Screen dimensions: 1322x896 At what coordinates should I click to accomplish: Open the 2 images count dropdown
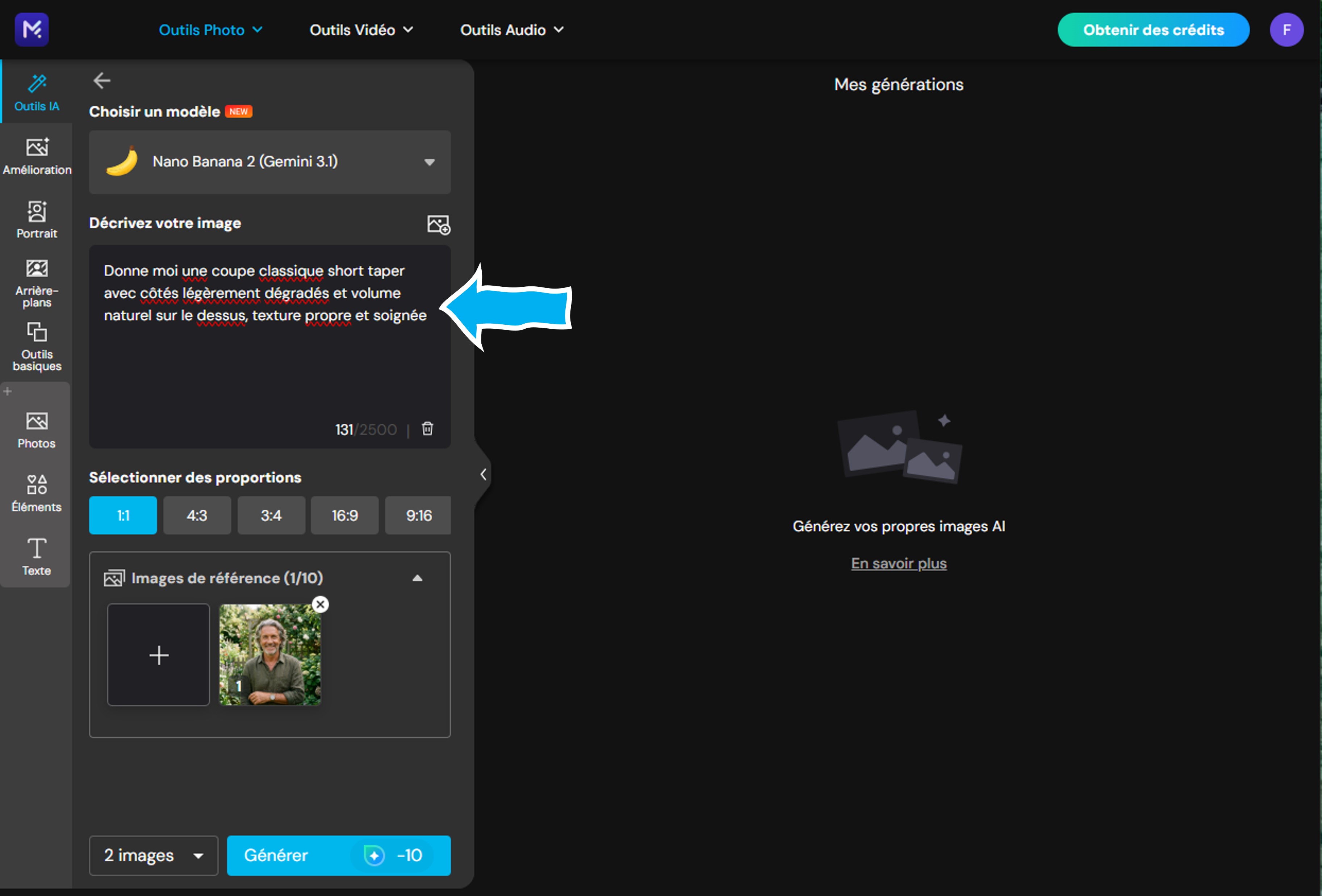pos(154,855)
